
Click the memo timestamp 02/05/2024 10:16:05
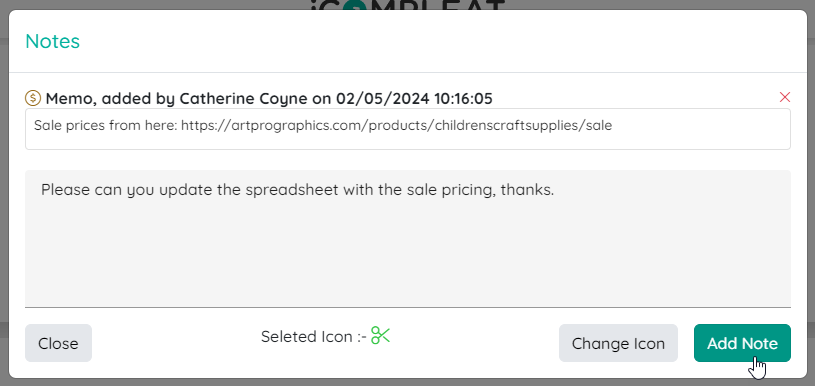point(414,98)
